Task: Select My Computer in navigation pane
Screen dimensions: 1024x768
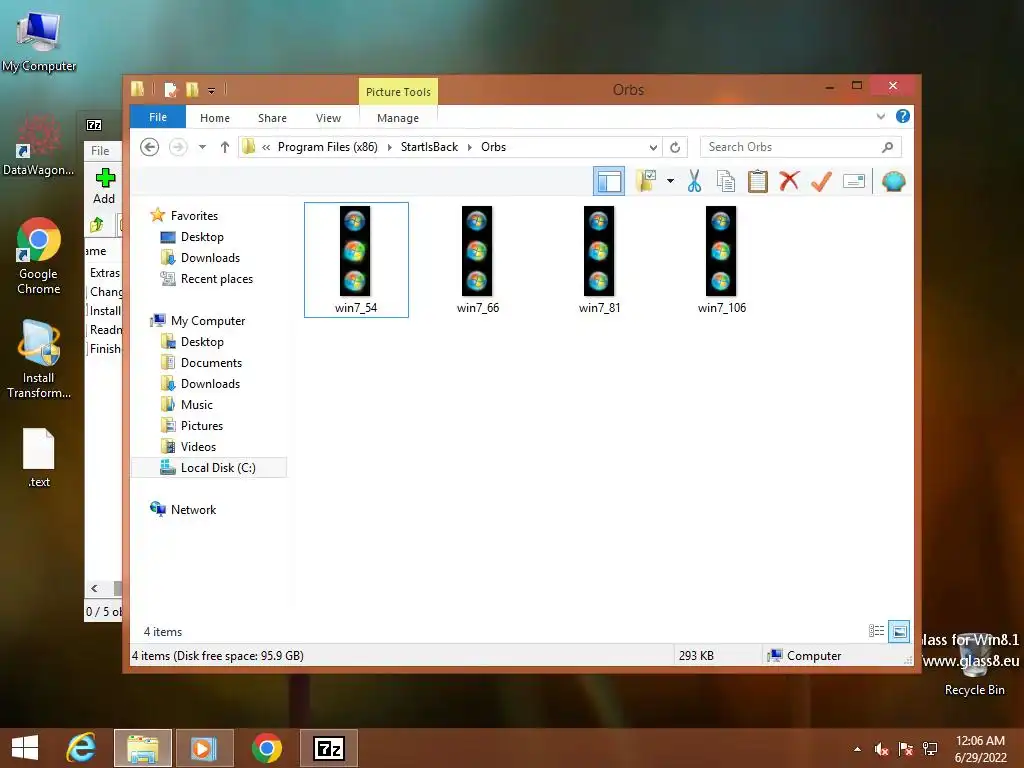Action: tap(208, 321)
